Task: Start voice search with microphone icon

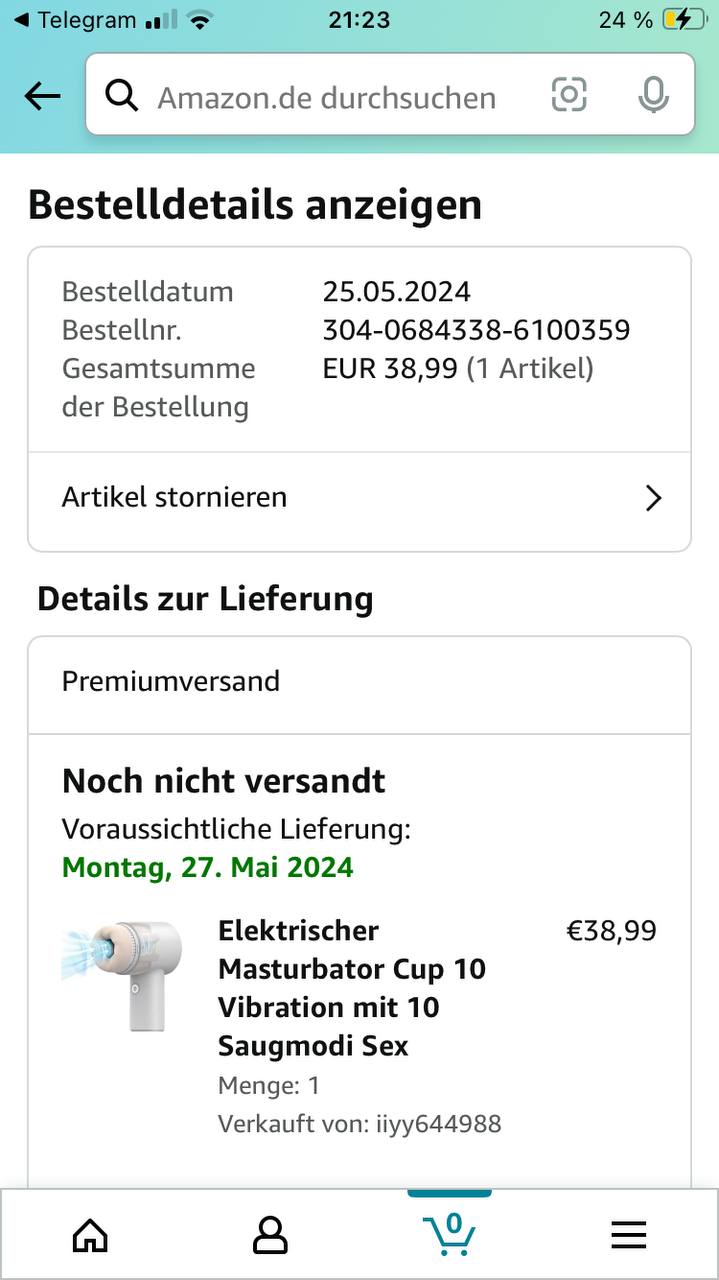Action: tap(653, 95)
